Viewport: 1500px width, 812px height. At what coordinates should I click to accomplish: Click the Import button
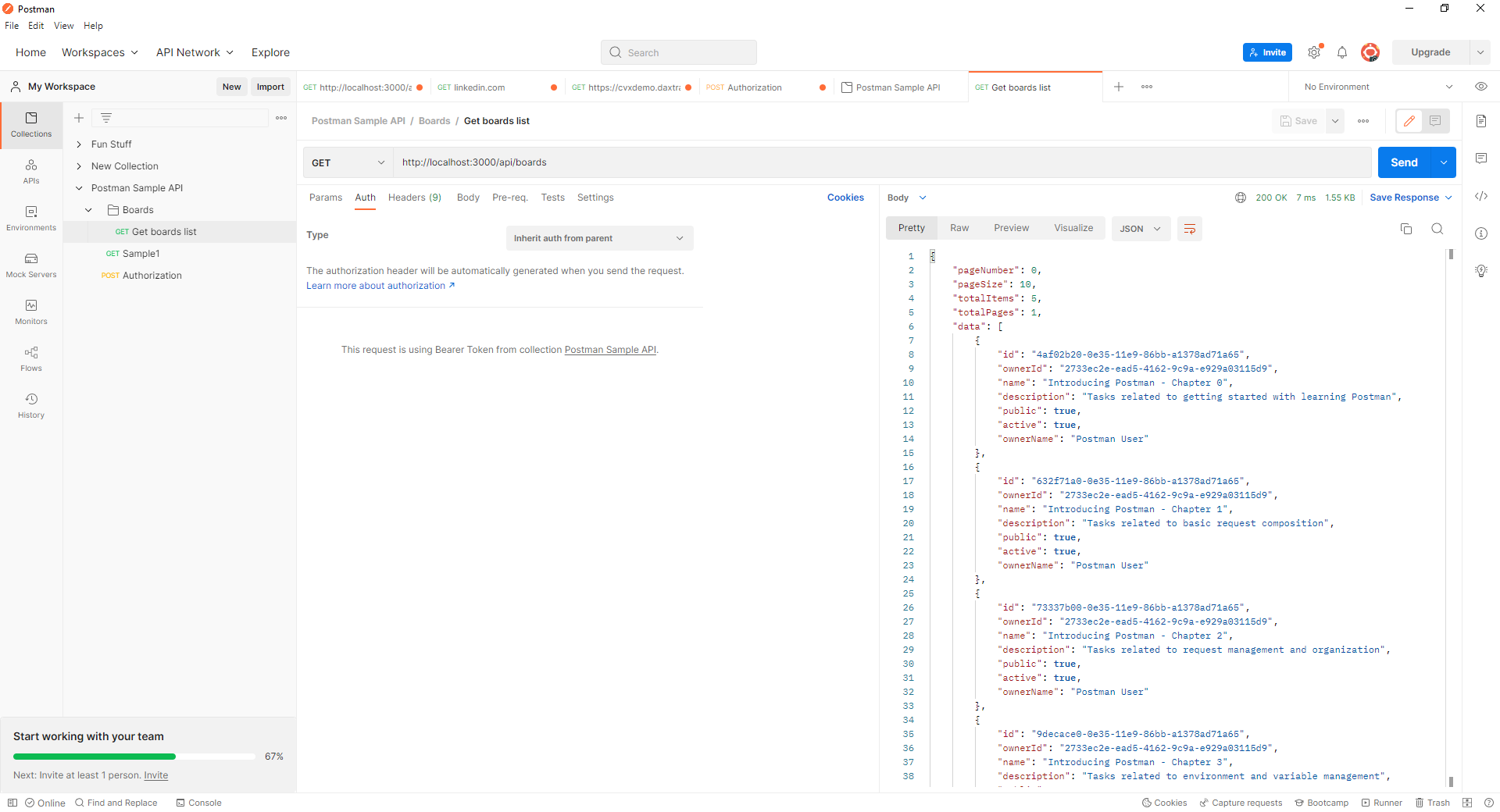click(270, 87)
